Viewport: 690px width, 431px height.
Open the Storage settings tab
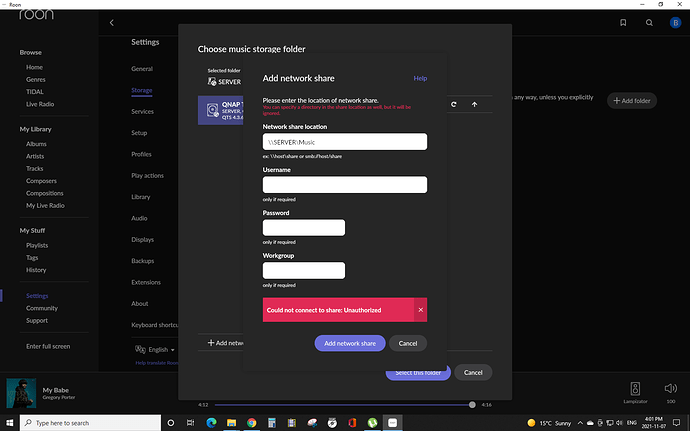pos(142,90)
